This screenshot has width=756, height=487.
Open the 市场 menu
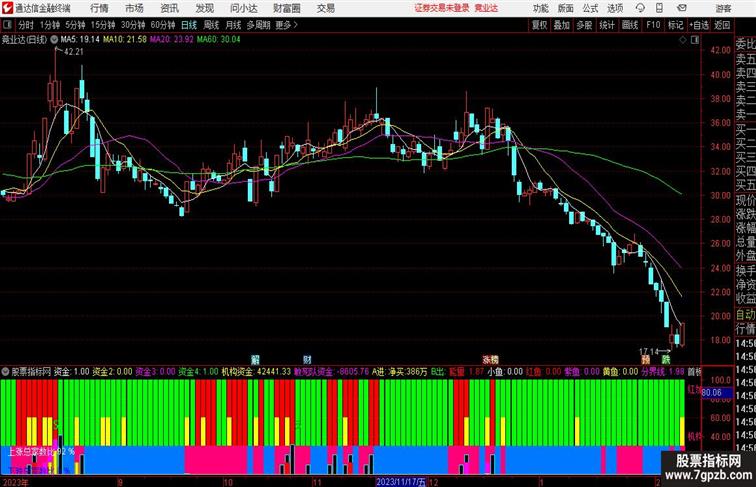point(135,8)
